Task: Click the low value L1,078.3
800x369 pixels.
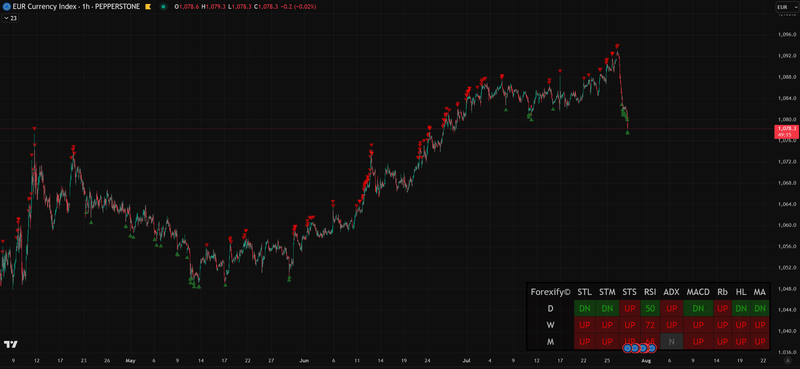Action: click(x=239, y=7)
